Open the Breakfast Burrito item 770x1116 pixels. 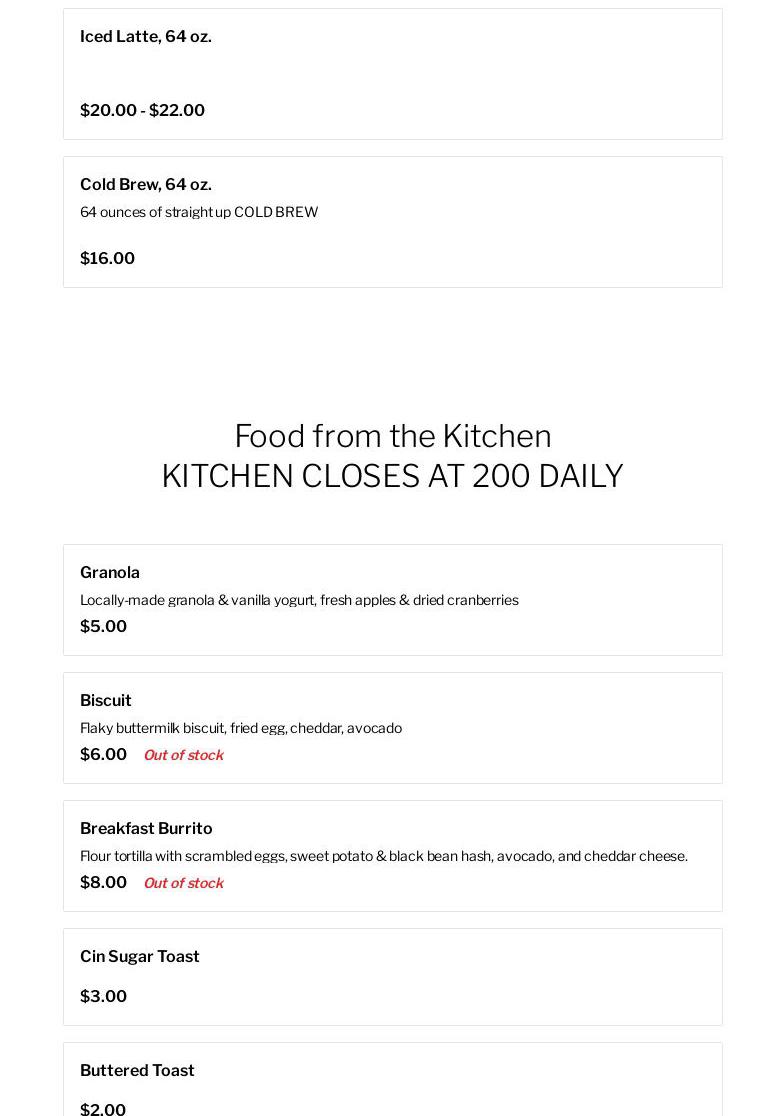[146, 829]
